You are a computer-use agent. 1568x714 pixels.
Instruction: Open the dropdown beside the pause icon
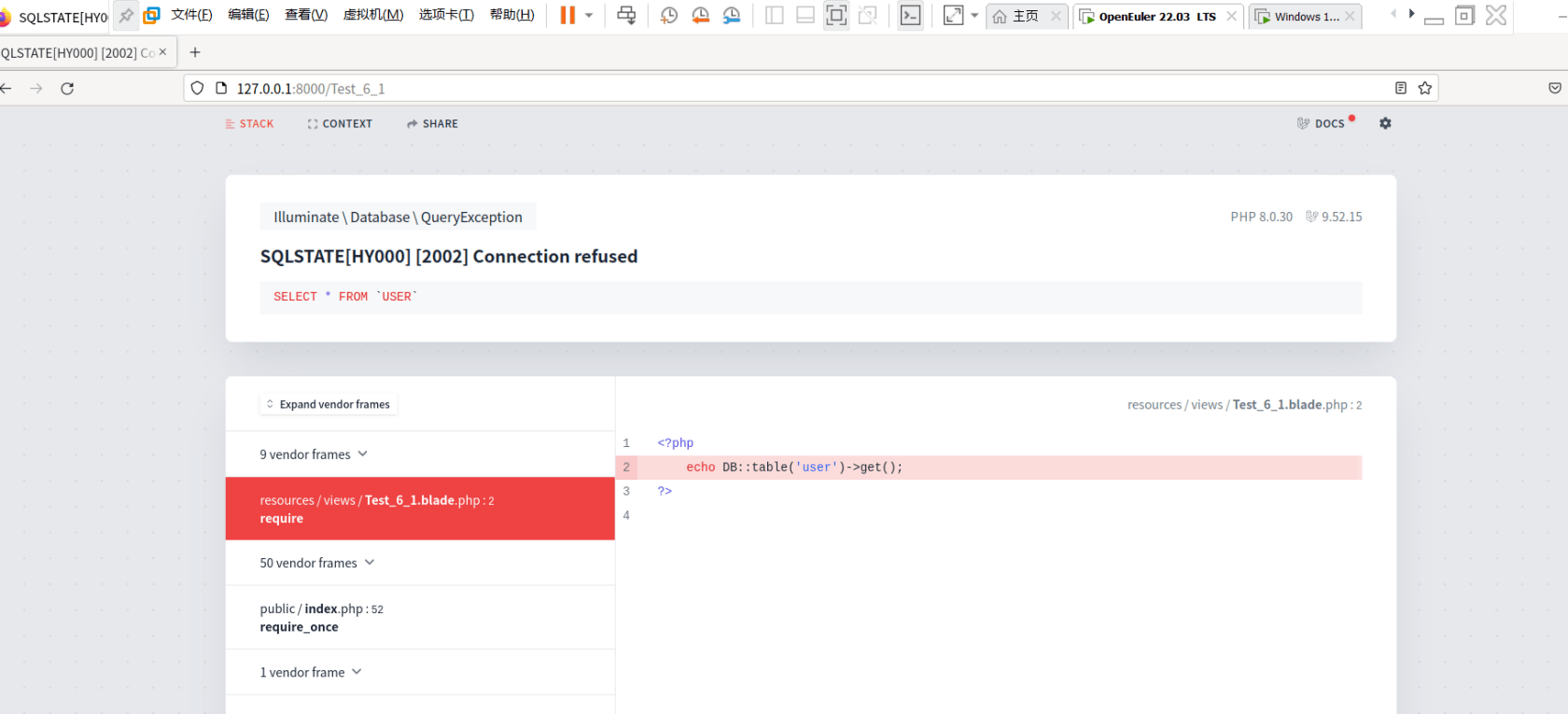coord(589,15)
